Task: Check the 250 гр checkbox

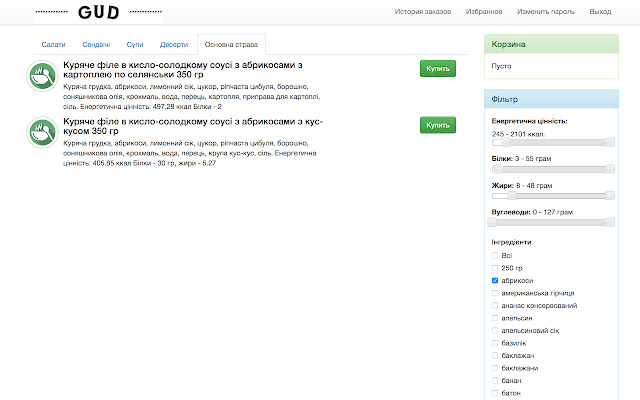Action: click(495, 268)
